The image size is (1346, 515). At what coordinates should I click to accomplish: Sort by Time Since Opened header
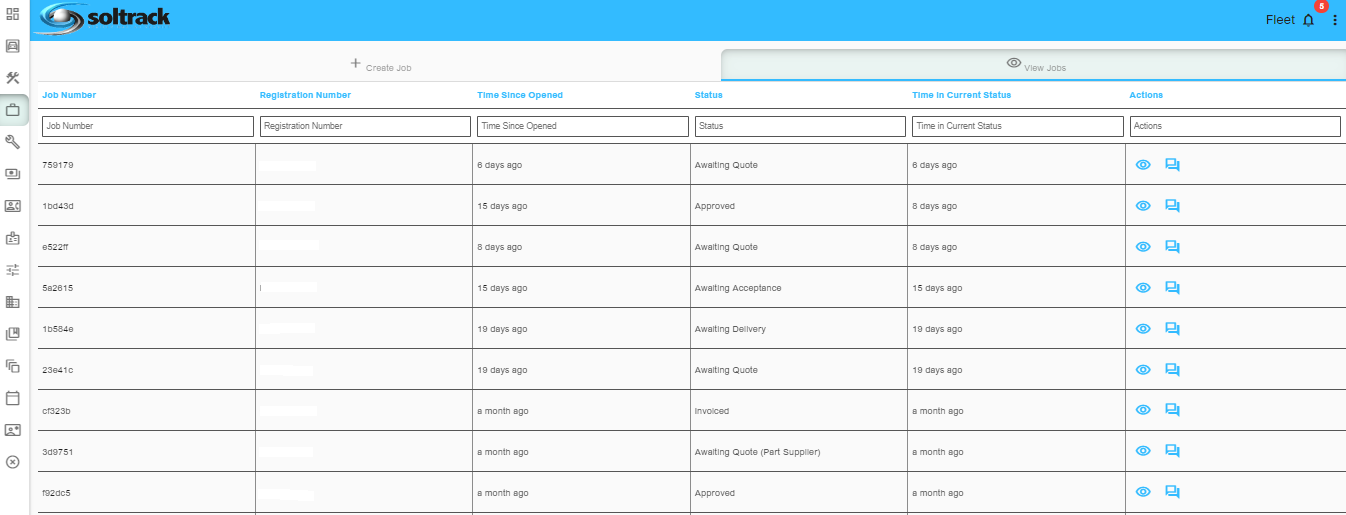coord(520,95)
